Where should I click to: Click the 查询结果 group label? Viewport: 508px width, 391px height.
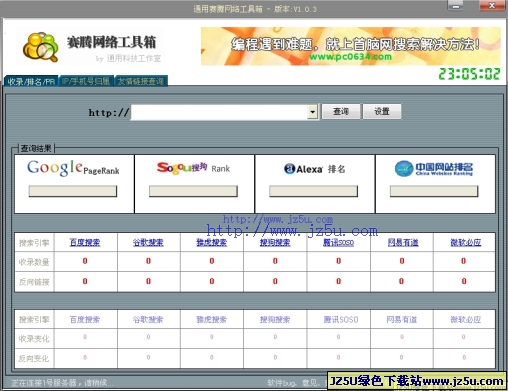(x=36, y=148)
